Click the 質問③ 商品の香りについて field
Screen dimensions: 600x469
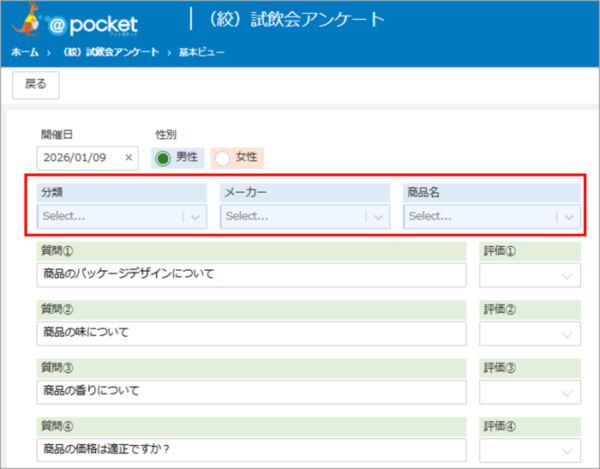[x=252, y=390]
